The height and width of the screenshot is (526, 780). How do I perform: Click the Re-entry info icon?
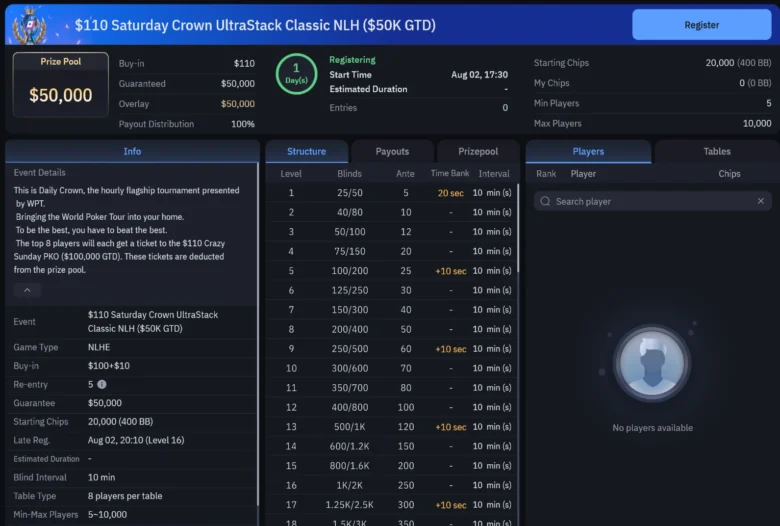101,384
